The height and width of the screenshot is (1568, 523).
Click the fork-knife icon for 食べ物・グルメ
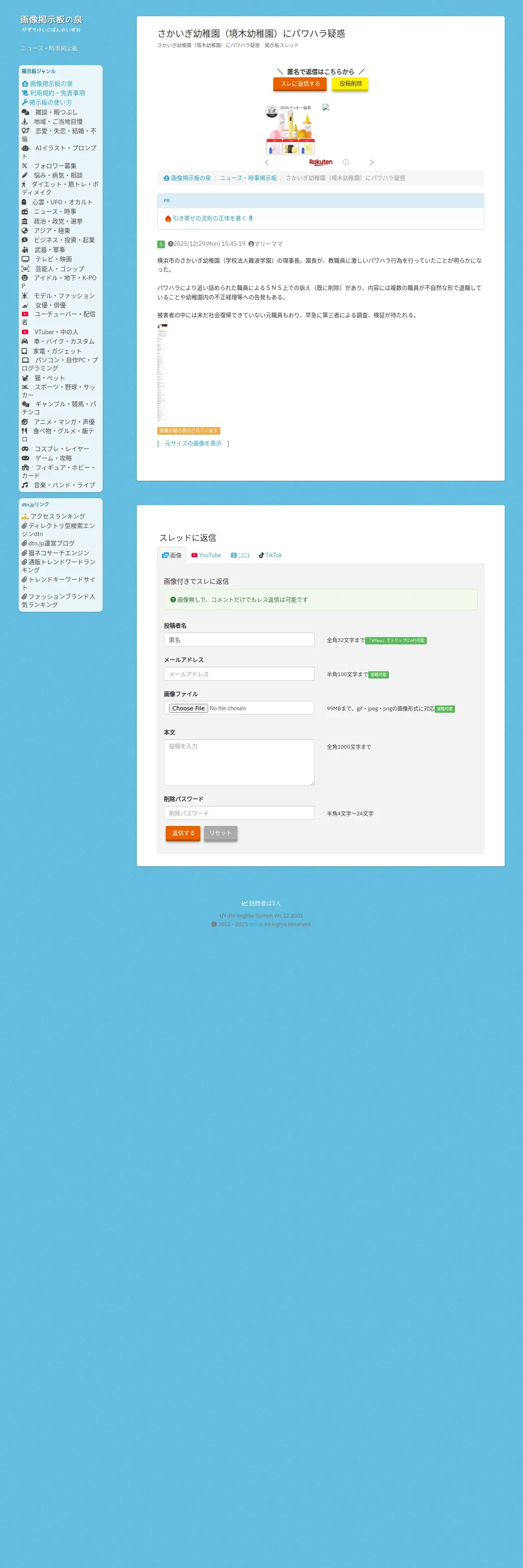click(24, 431)
